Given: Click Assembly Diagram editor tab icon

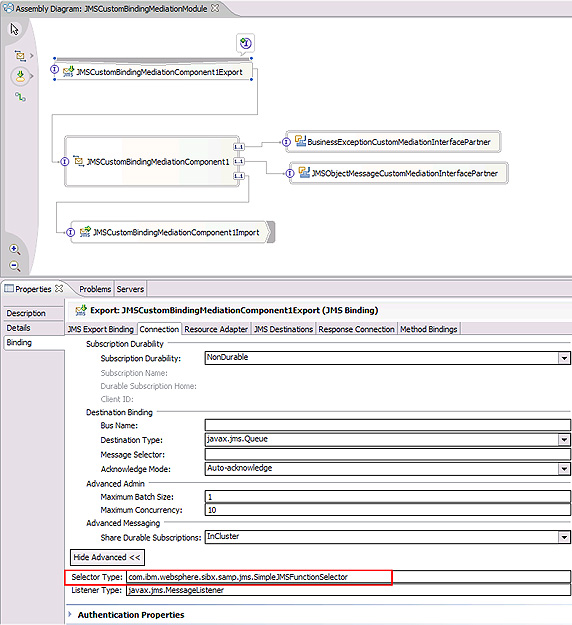Looking at the screenshot, I should click(8, 8).
